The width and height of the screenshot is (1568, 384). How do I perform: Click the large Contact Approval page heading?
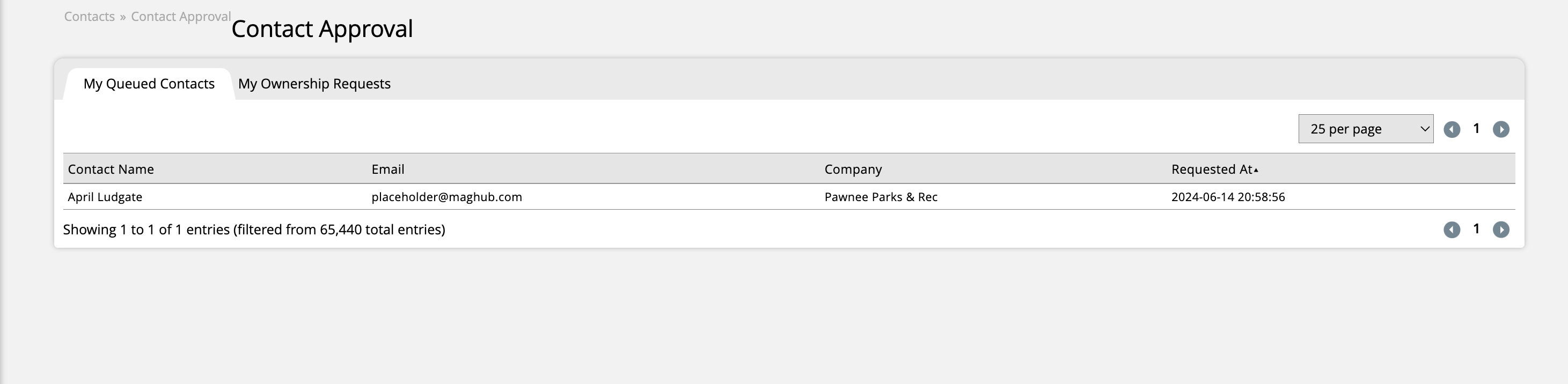click(322, 29)
